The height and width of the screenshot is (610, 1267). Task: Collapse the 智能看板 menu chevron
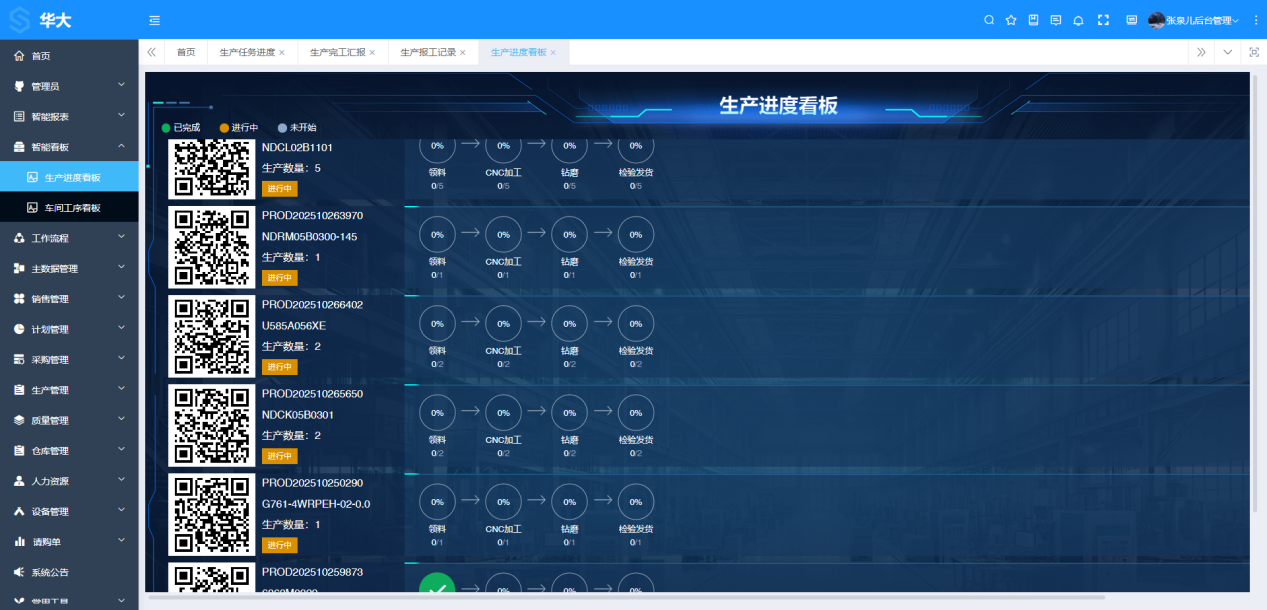pyautogui.click(x=121, y=146)
